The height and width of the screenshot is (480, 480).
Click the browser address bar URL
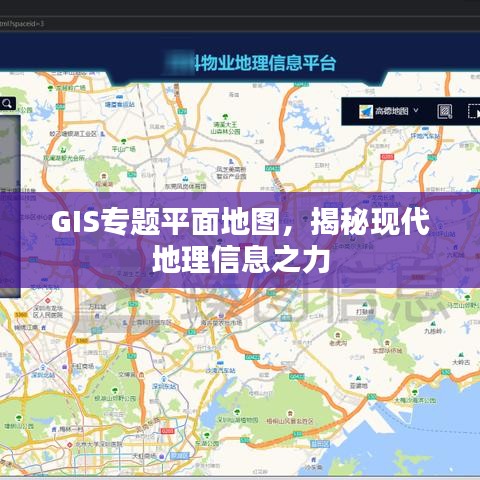(x=22, y=24)
